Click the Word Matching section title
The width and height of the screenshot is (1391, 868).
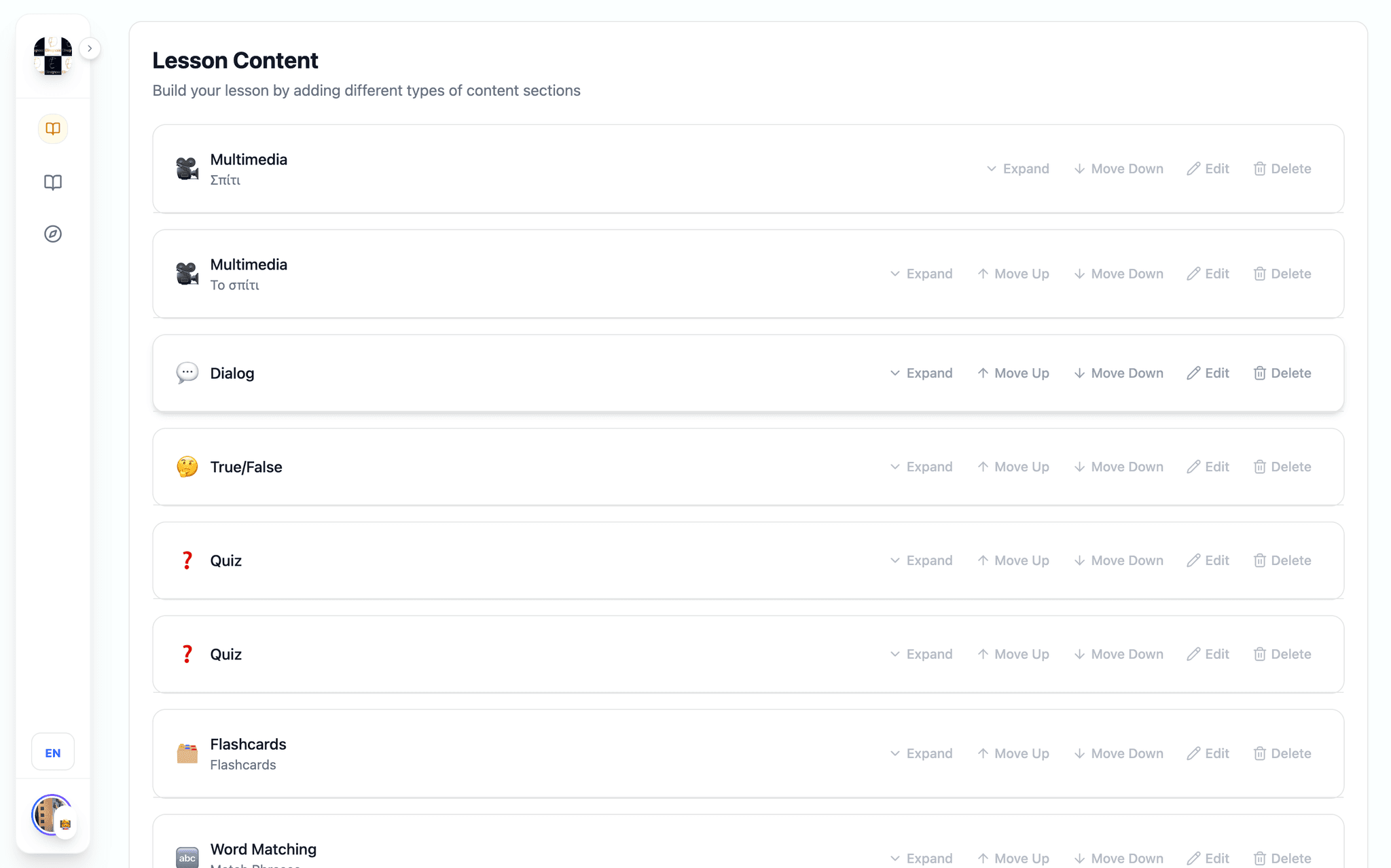coord(264,849)
